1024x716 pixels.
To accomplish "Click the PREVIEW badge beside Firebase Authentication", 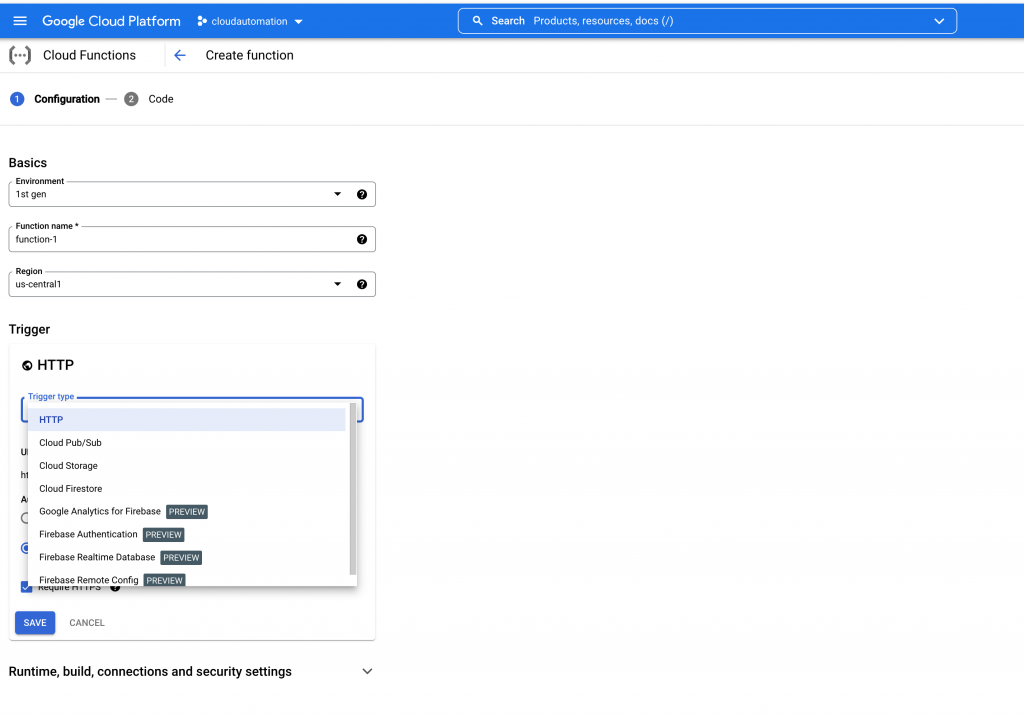I will (x=163, y=535).
